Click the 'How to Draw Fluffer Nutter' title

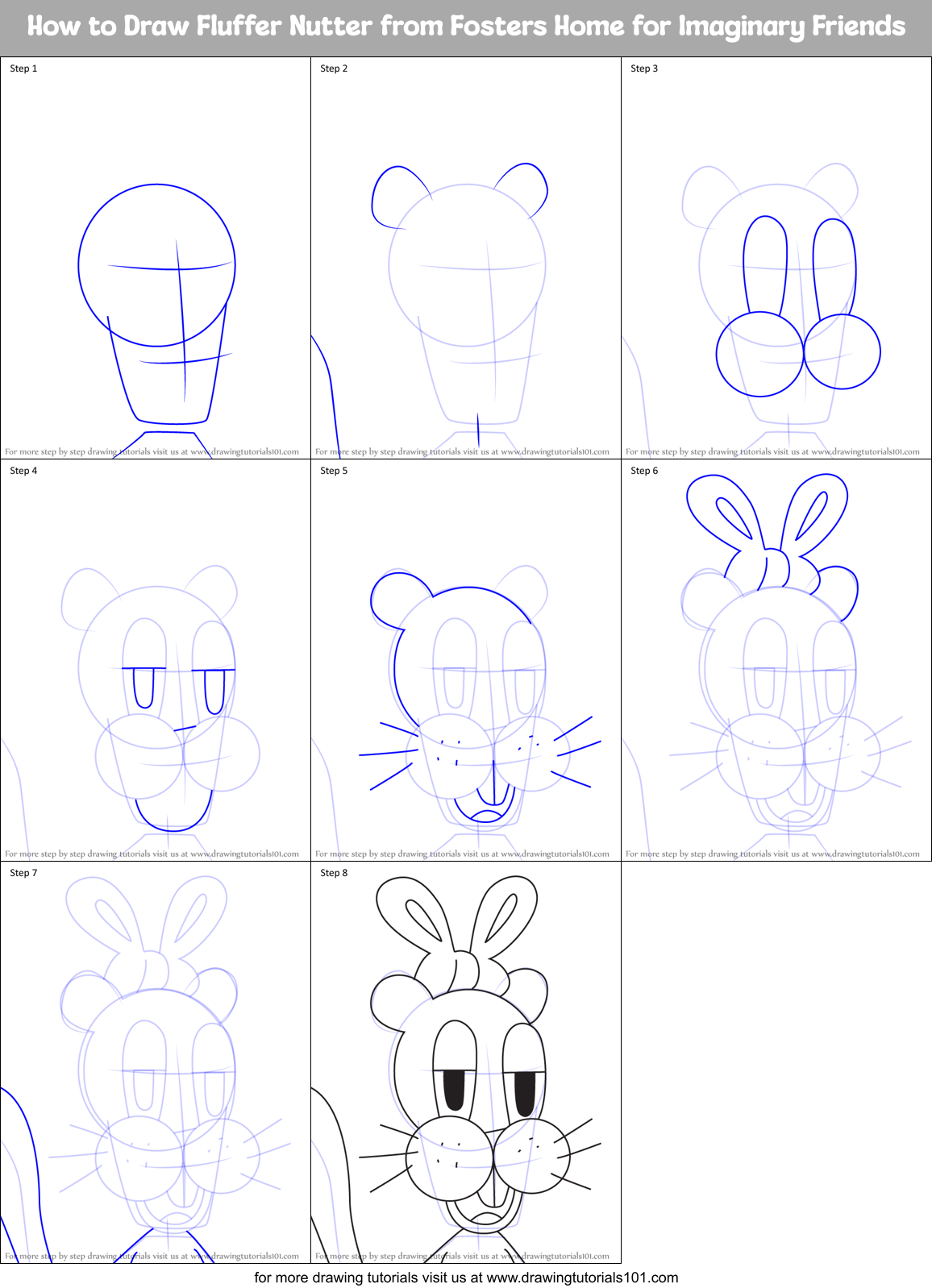[466, 27]
